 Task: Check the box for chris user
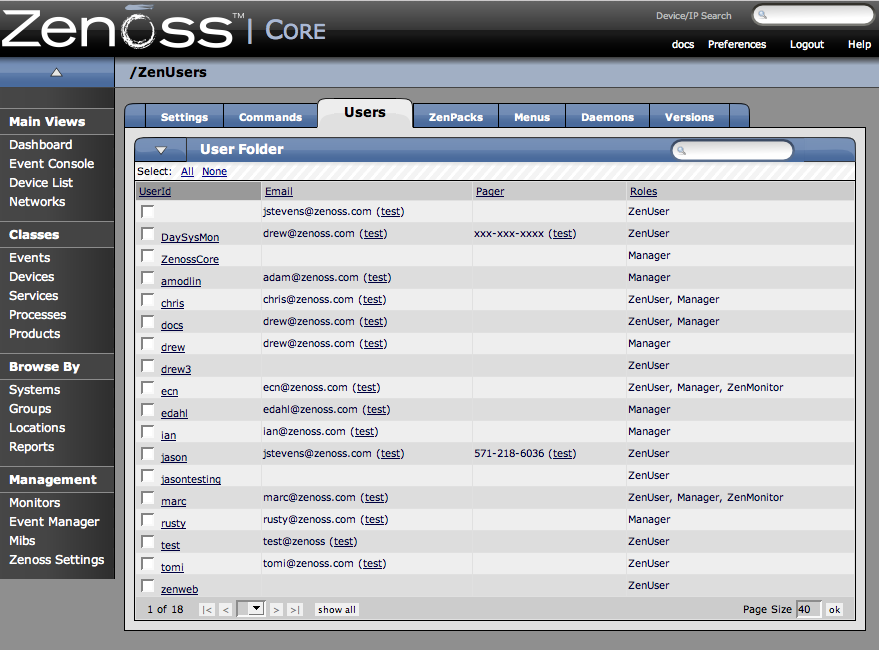point(147,299)
